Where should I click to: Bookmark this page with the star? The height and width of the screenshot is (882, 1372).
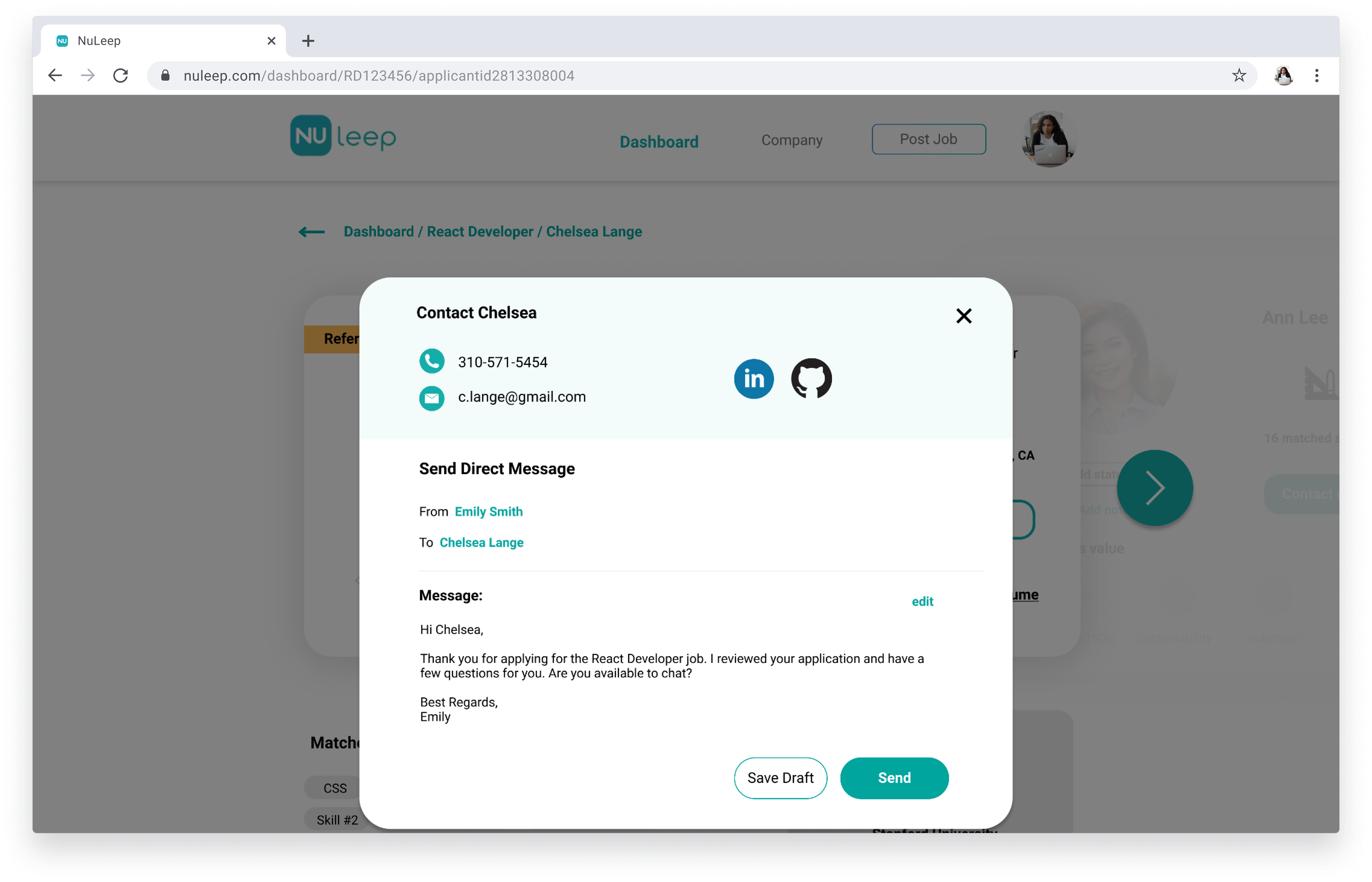click(x=1238, y=75)
